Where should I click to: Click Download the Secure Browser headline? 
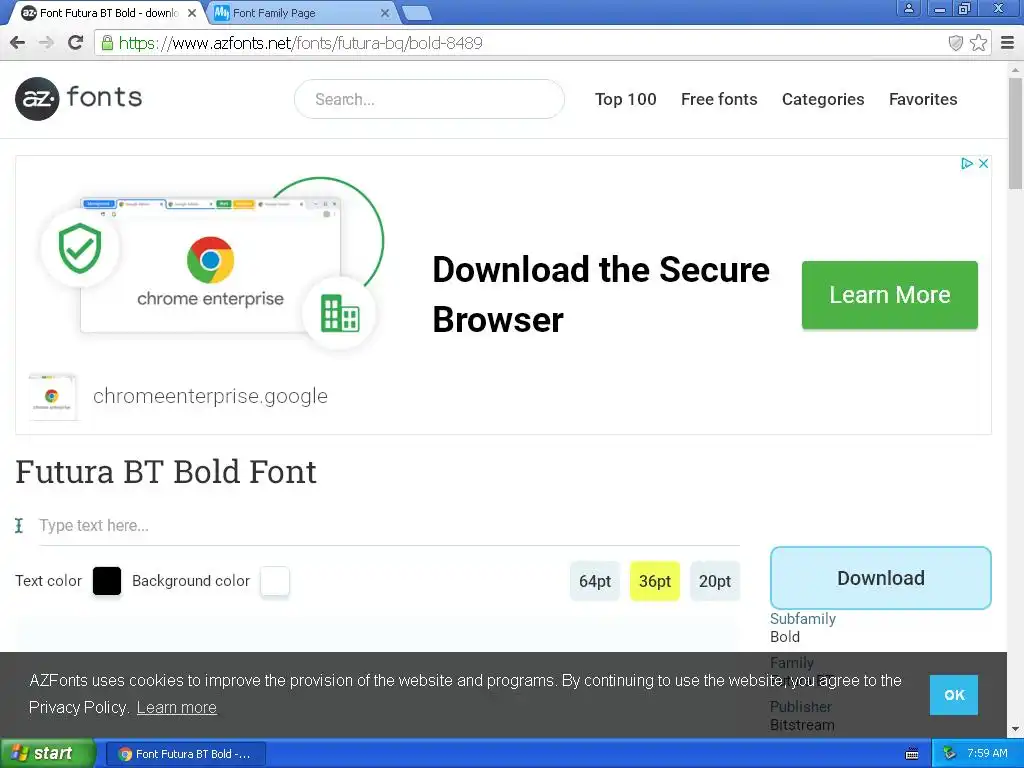coord(601,295)
